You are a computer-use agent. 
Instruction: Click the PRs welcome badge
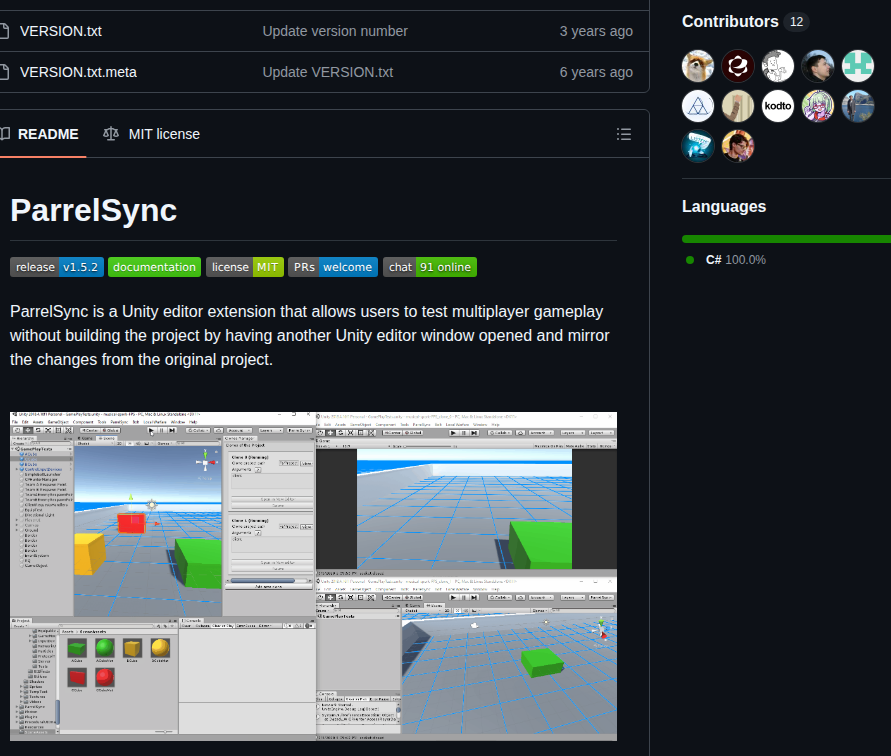(333, 267)
